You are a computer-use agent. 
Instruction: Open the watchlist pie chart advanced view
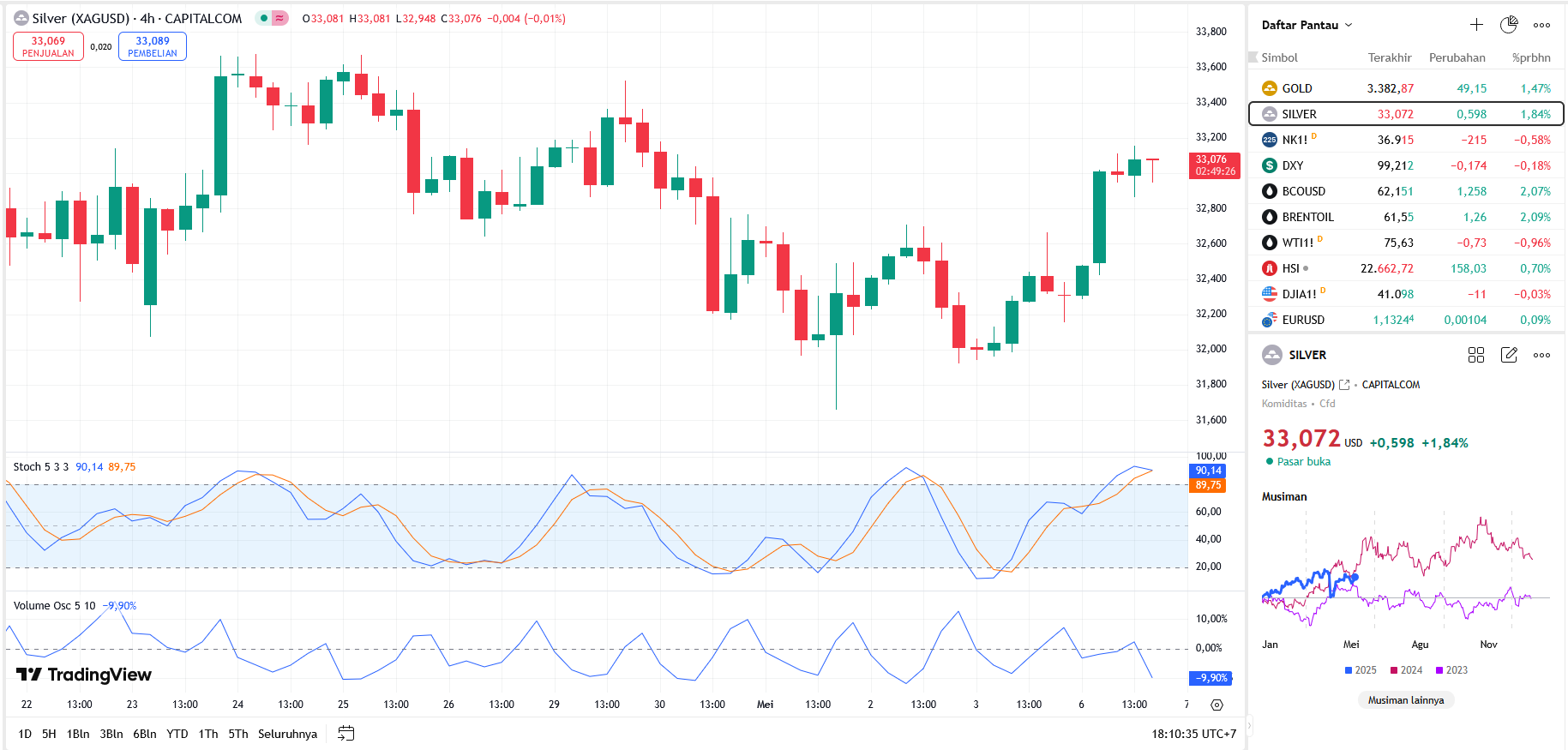tap(1509, 25)
